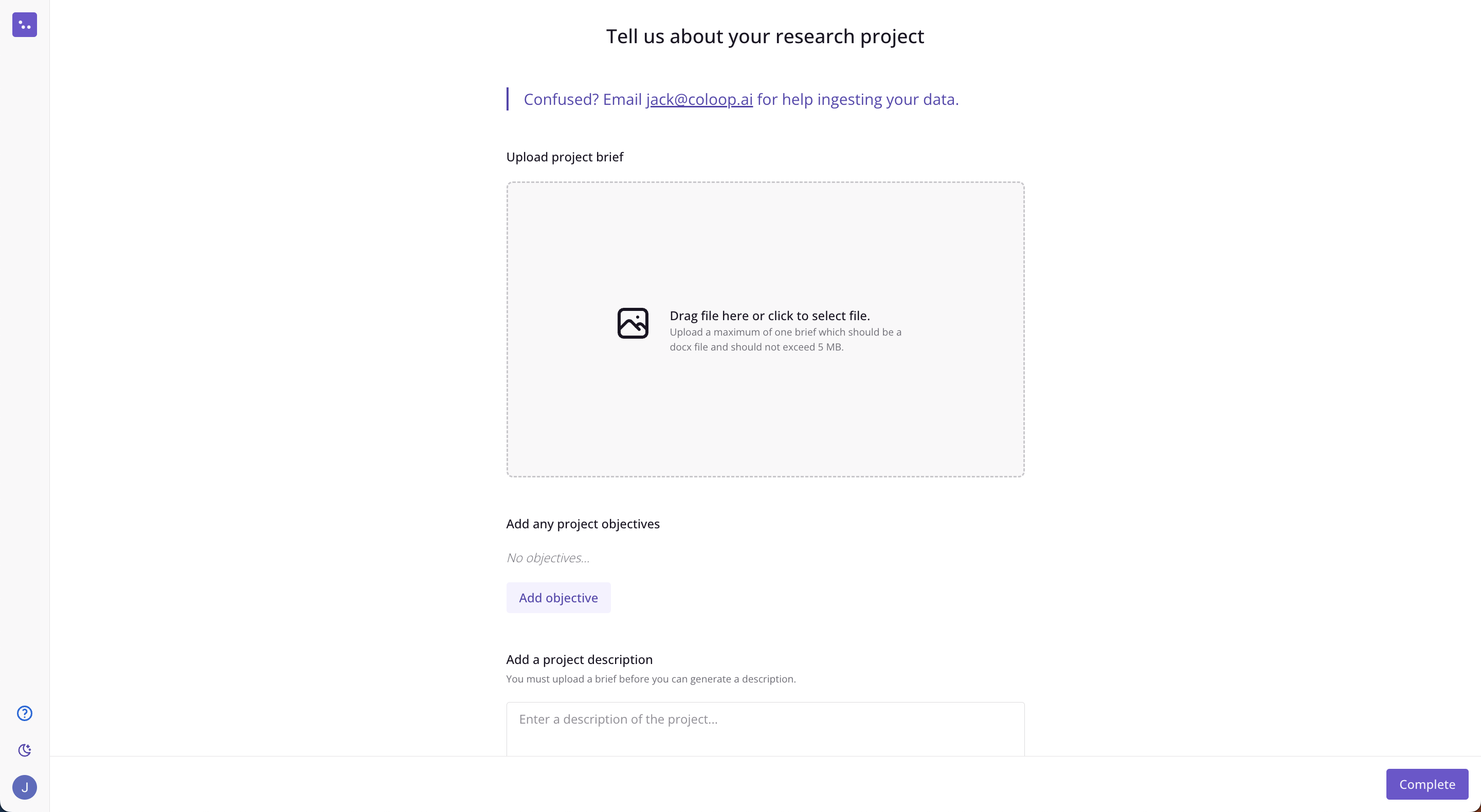This screenshot has width=1481, height=812.
Task: Click the 'for help ingesting your data' text
Action: [x=857, y=99]
